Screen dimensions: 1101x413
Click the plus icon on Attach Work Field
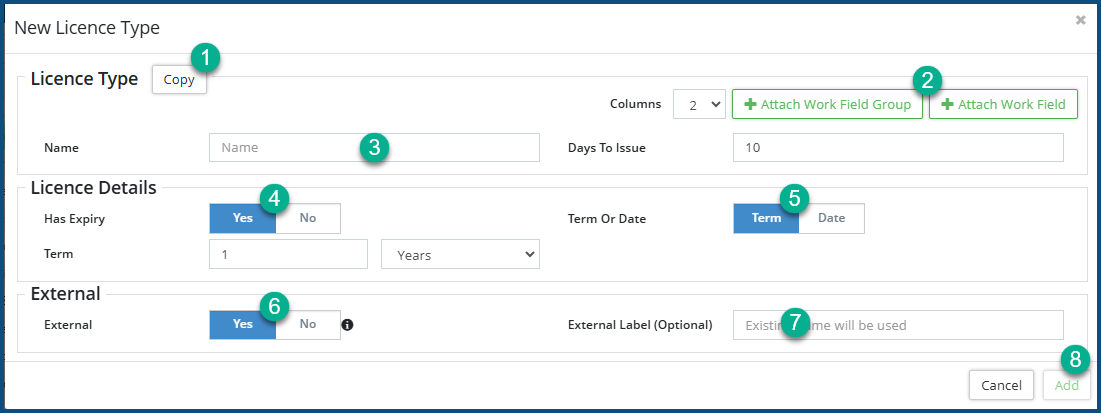coord(947,105)
